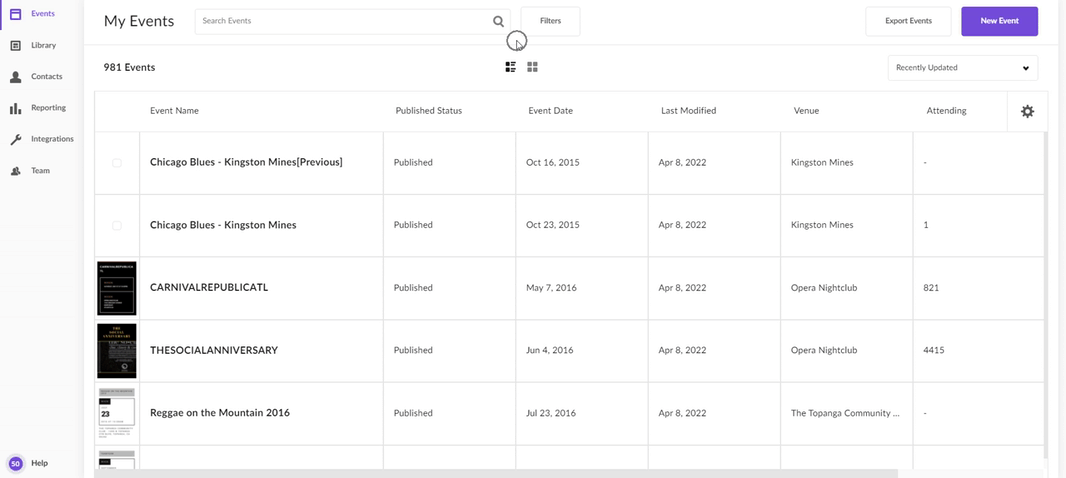Click the Attending column header
This screenshot has width=1066, height=478.
tap(946, 111)
